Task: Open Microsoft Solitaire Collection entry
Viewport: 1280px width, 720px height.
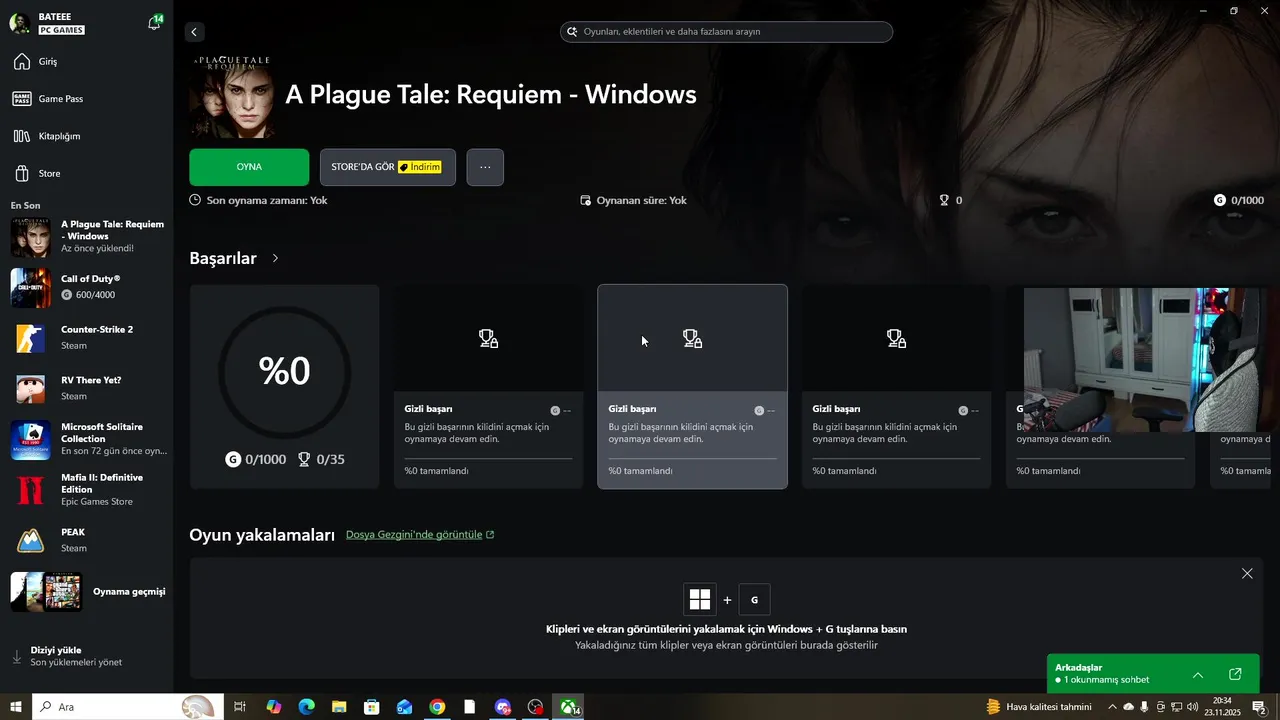Action: point(87,439)
